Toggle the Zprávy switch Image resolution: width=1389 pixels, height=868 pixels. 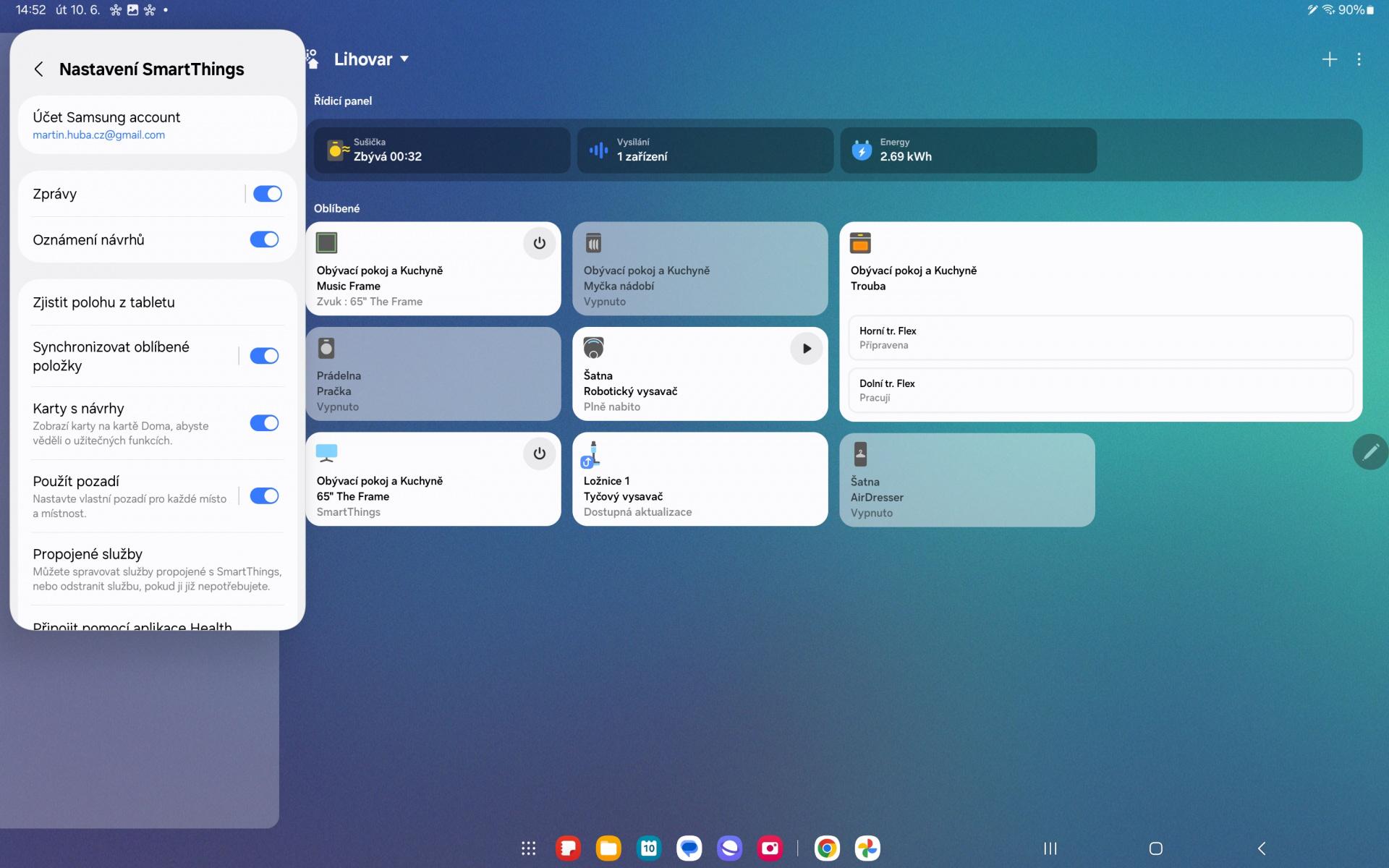click(268, 194)
